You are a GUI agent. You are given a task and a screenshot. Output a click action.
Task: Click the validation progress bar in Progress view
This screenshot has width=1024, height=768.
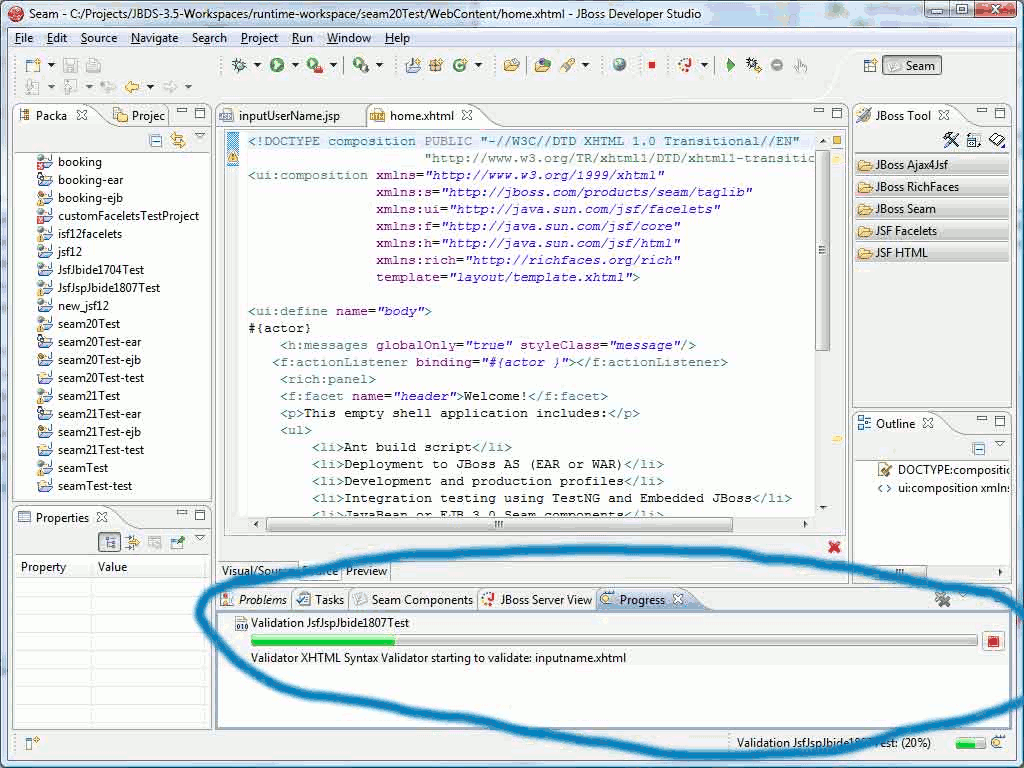(x=614, y=641)
